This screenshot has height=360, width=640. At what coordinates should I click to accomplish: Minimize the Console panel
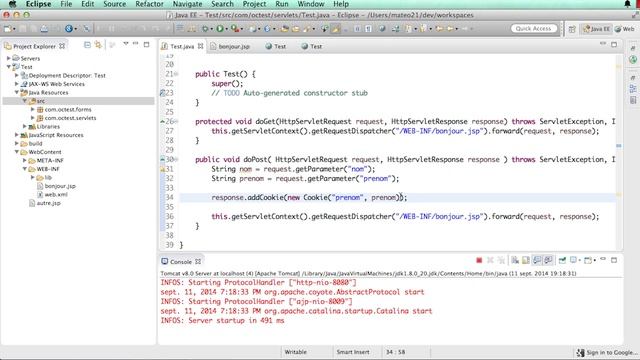pos(603,260)
